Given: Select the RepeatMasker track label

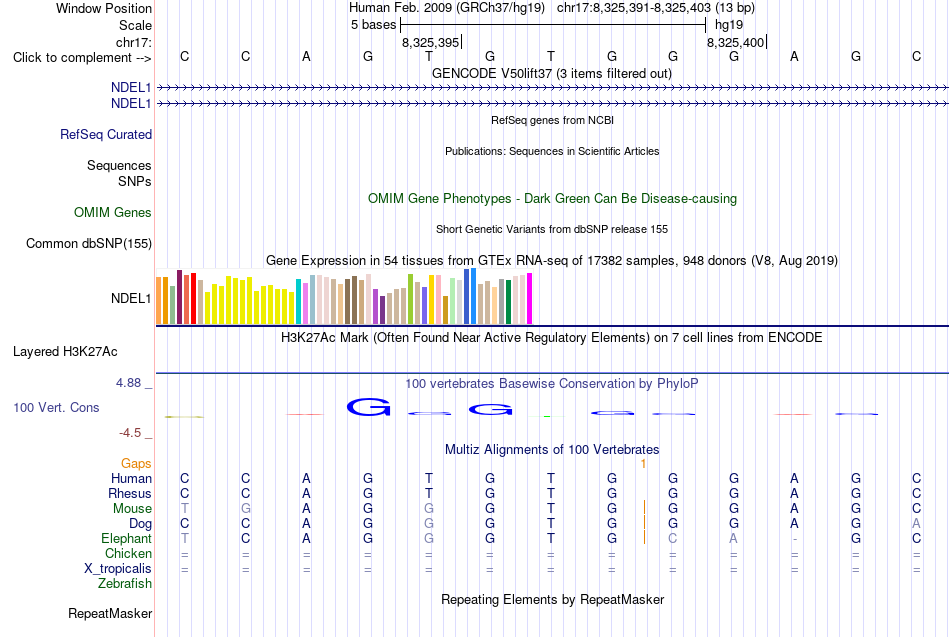Looking at the screenshot, I should [x=110, y=613].
